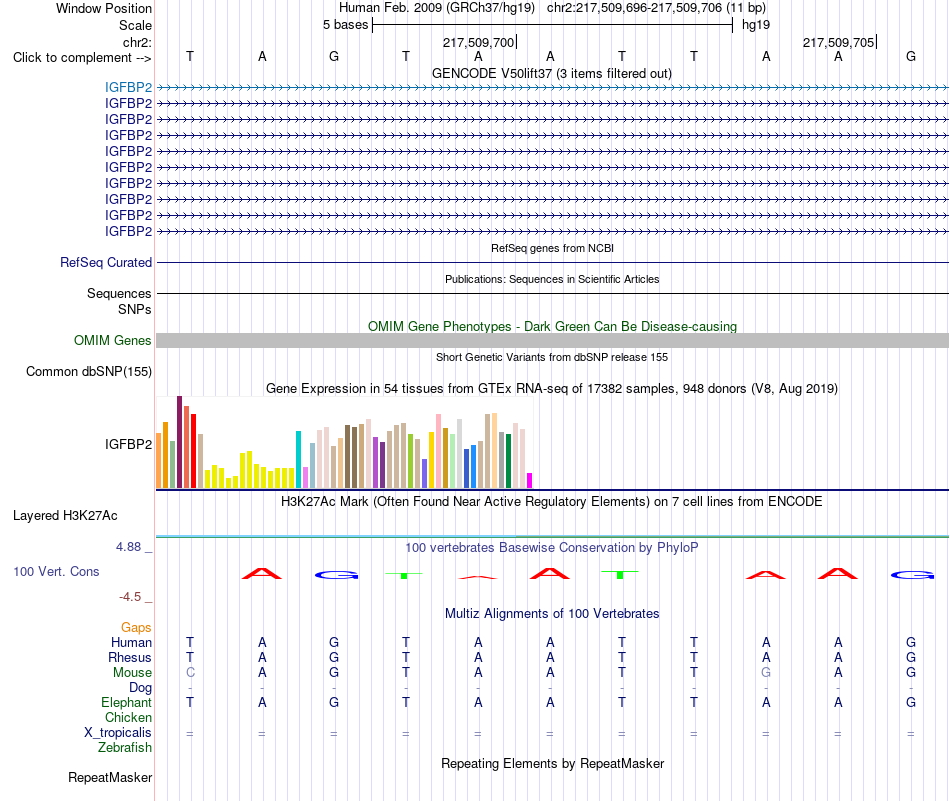Click the OMIM Gene Phenotypes title
This screenshot has width=950, height=801.
[553, 326]
